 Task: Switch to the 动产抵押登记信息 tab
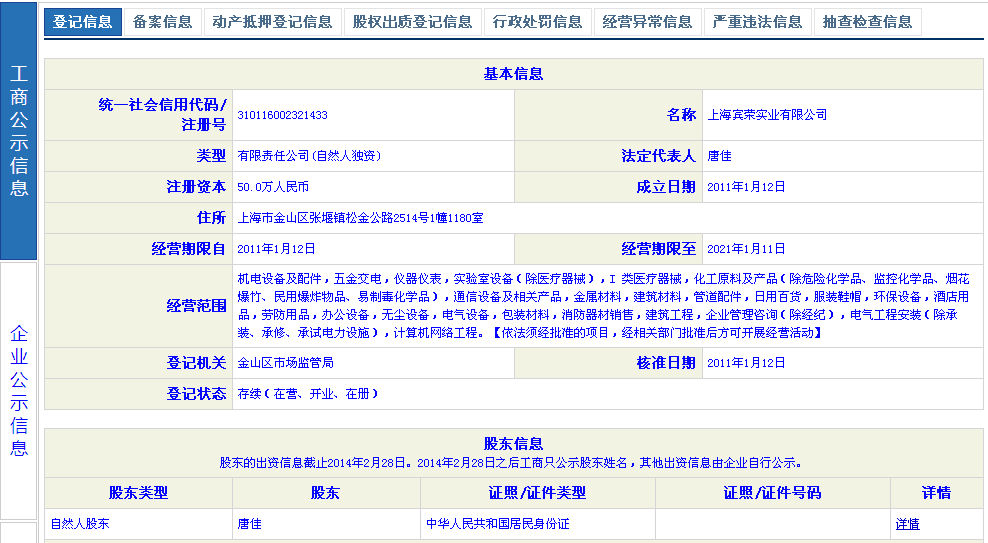click(x=272, y=22)
